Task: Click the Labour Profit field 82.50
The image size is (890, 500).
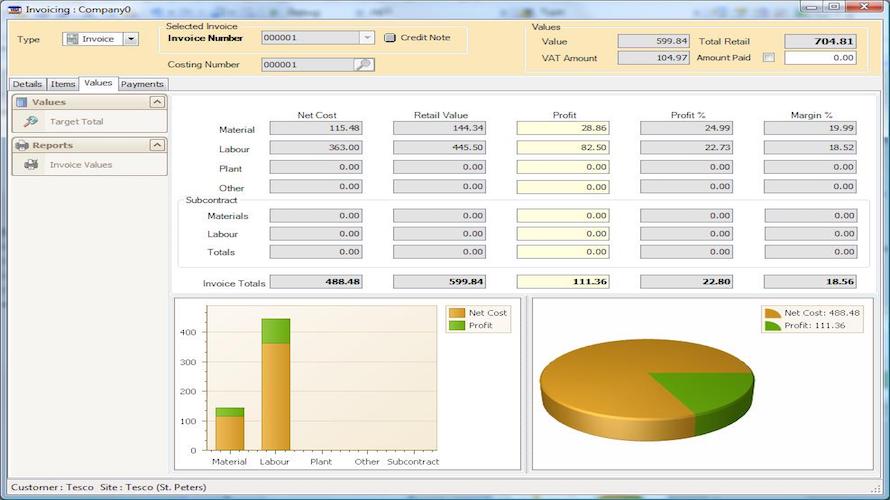Action: tap(563, 148)
